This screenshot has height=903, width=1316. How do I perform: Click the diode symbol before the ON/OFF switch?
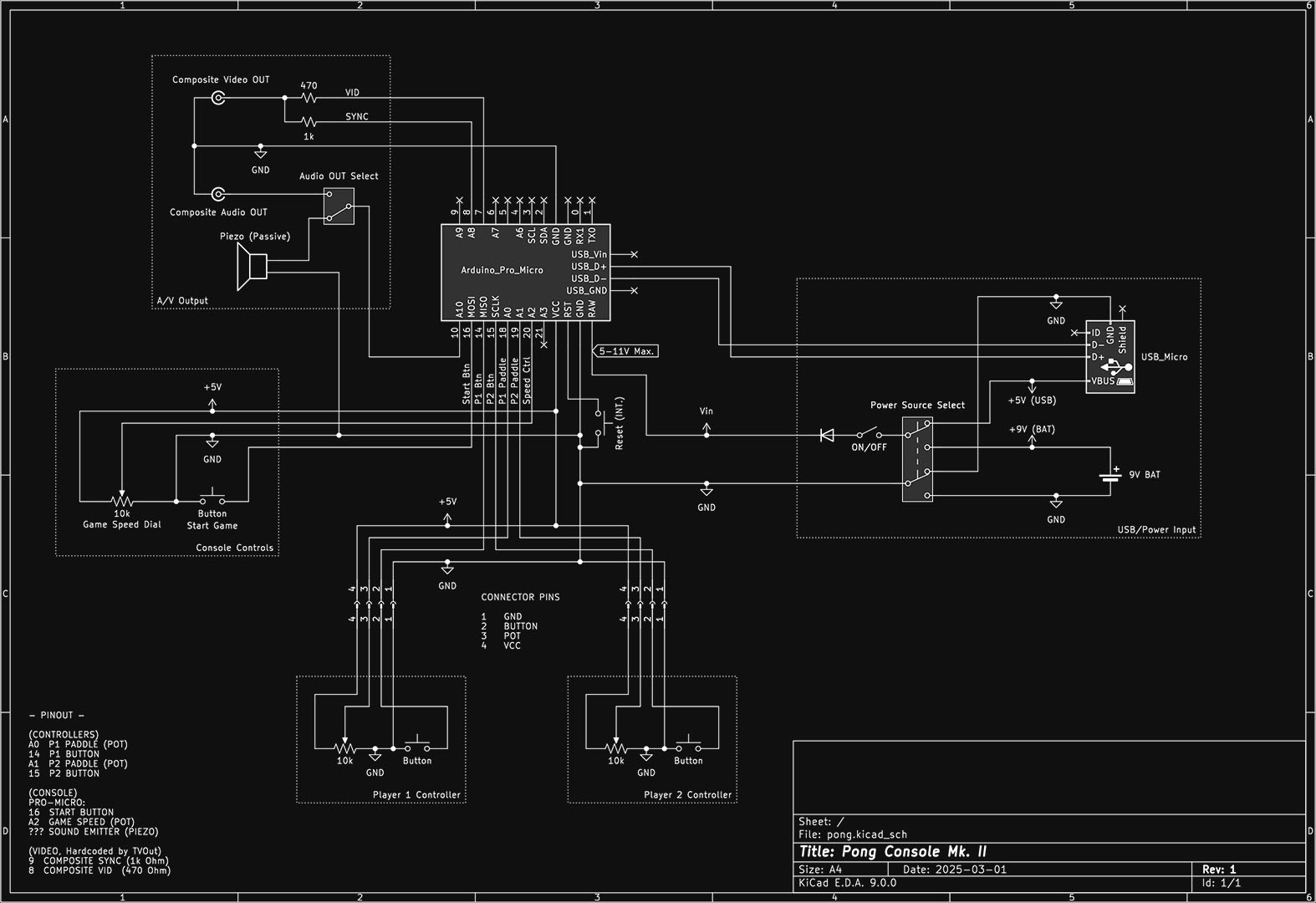point(827,435)
